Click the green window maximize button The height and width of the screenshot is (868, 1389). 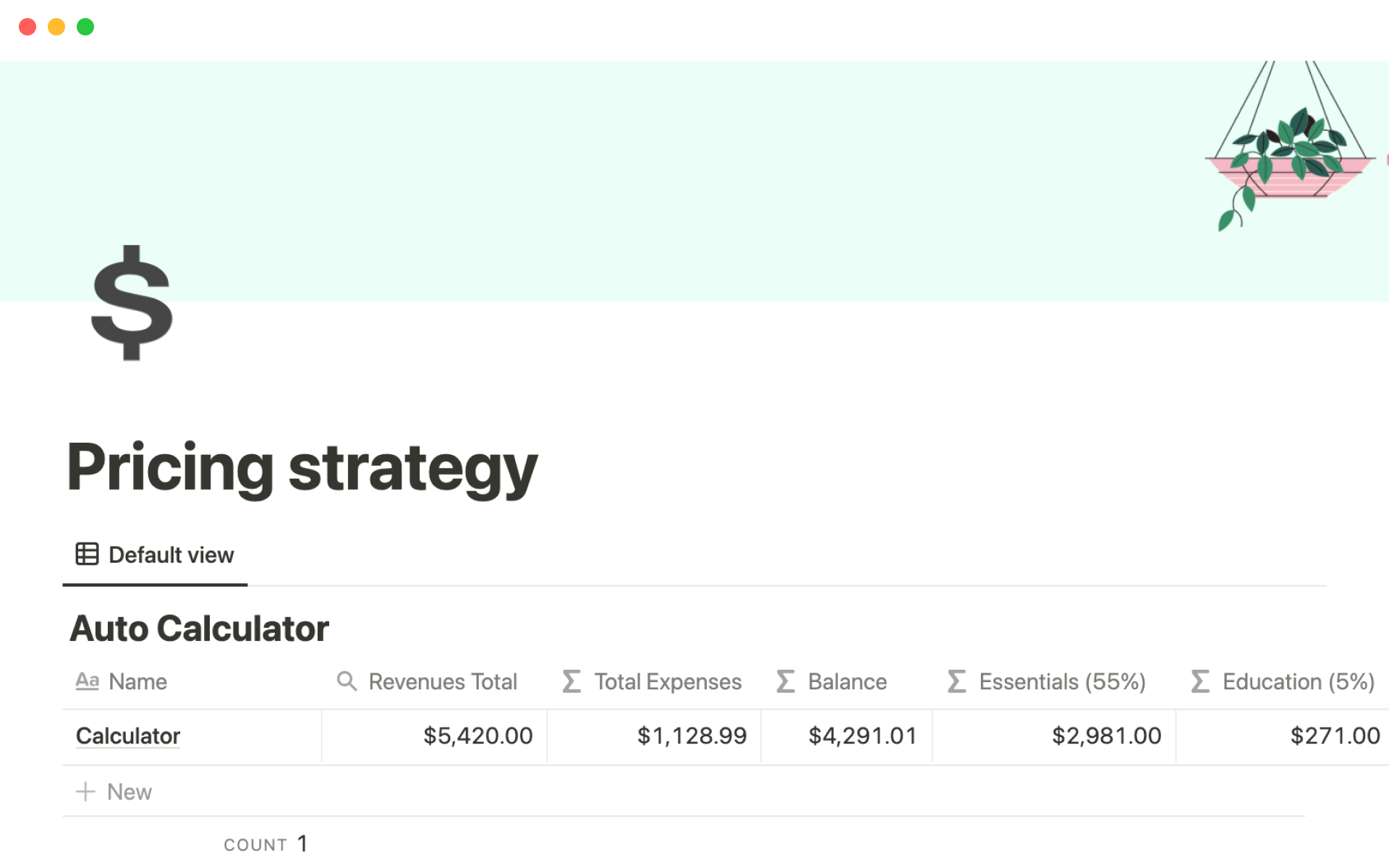(85, 27)
